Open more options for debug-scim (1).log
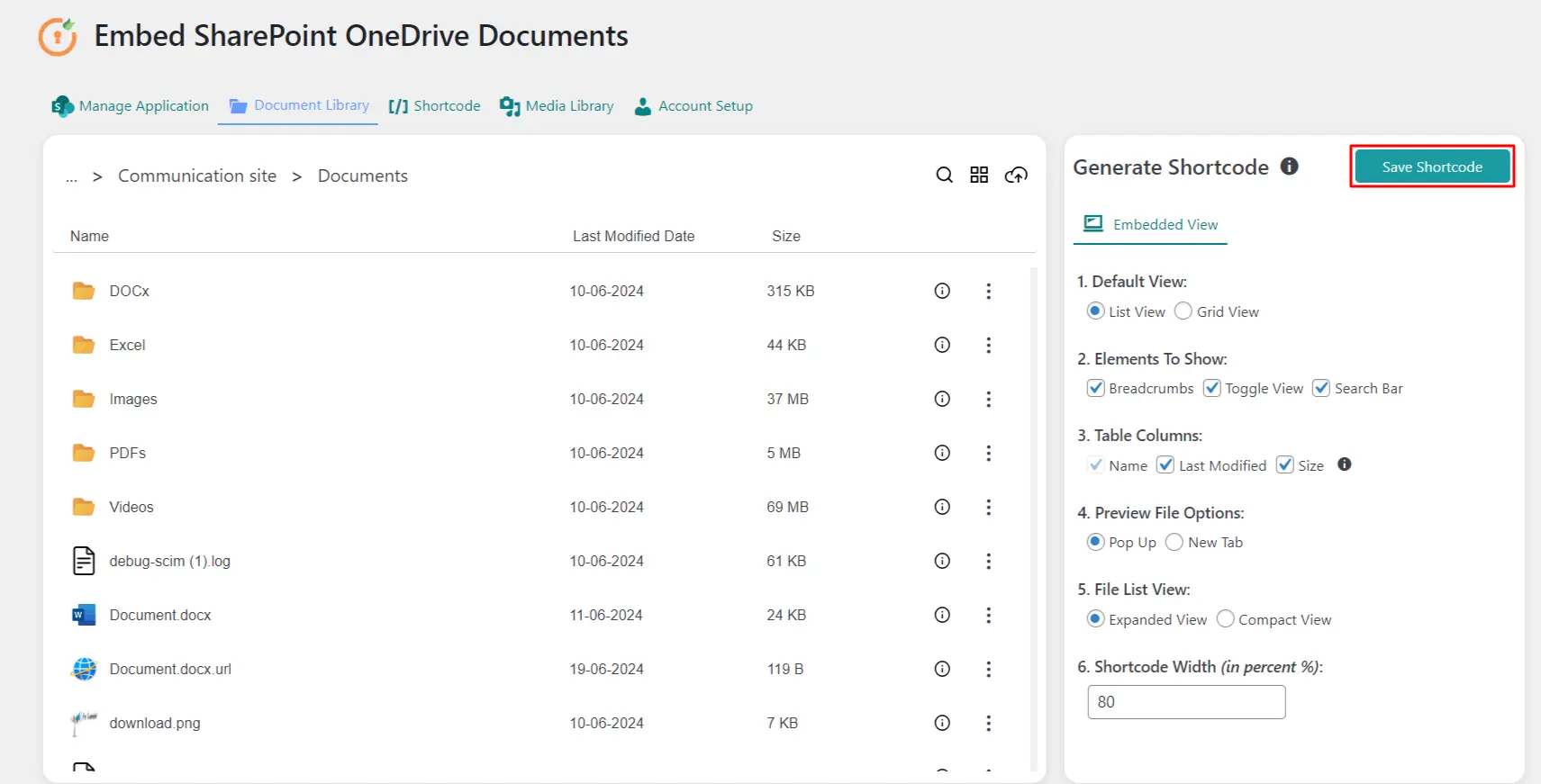Screen dimensions: 1541x784 click(988, 561)
